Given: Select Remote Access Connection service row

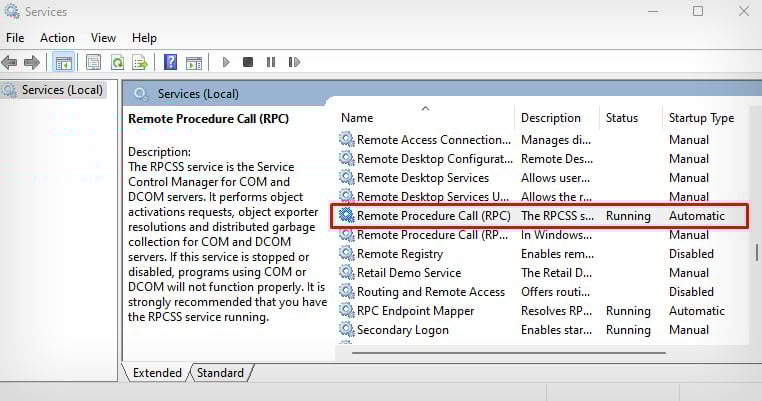Looking at the screenshot, I should (542, 140).
